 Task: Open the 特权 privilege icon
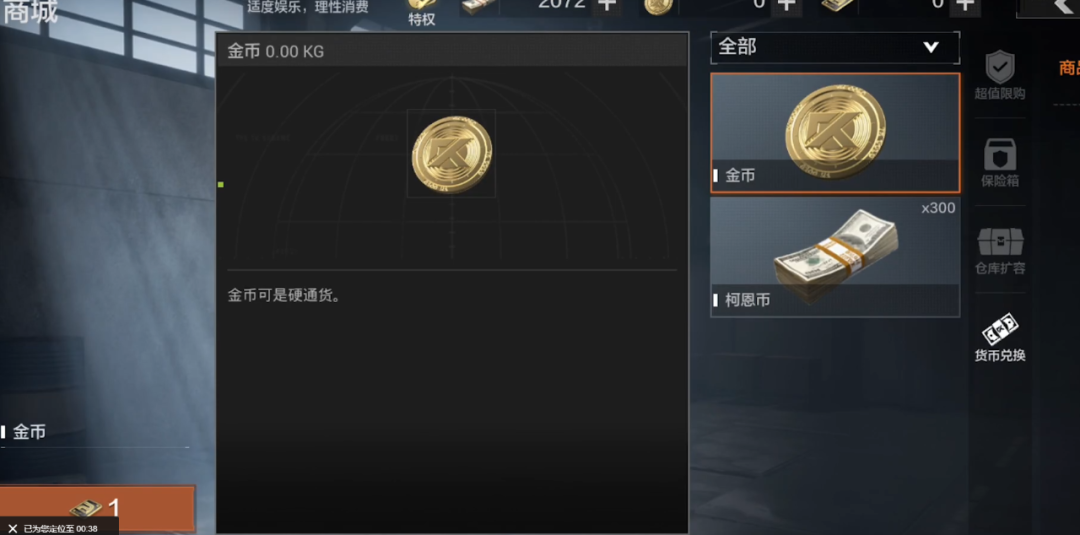pyautogui.click(x=422, y=12)
